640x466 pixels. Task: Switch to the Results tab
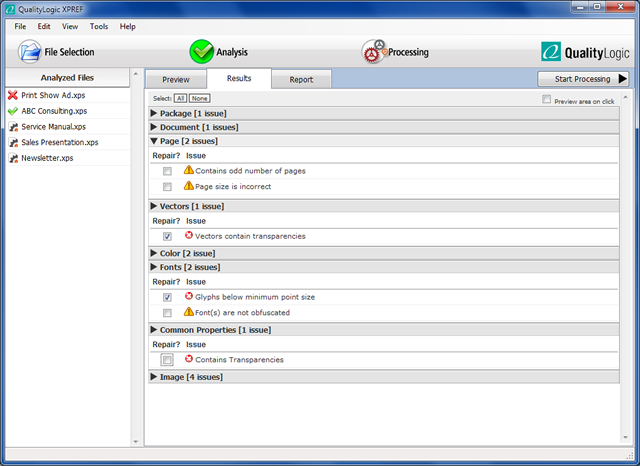[239, 78]
